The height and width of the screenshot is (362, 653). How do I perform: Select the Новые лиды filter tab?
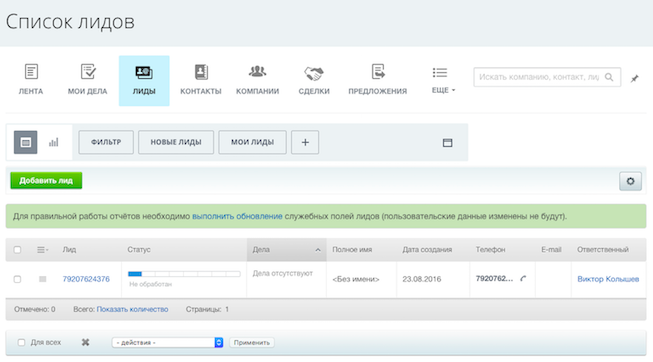(176, 142)
